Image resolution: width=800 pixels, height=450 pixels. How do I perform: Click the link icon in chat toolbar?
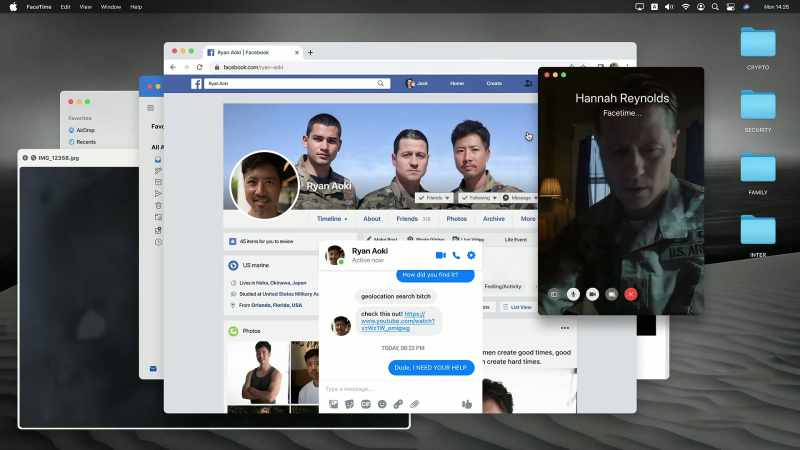398,404
